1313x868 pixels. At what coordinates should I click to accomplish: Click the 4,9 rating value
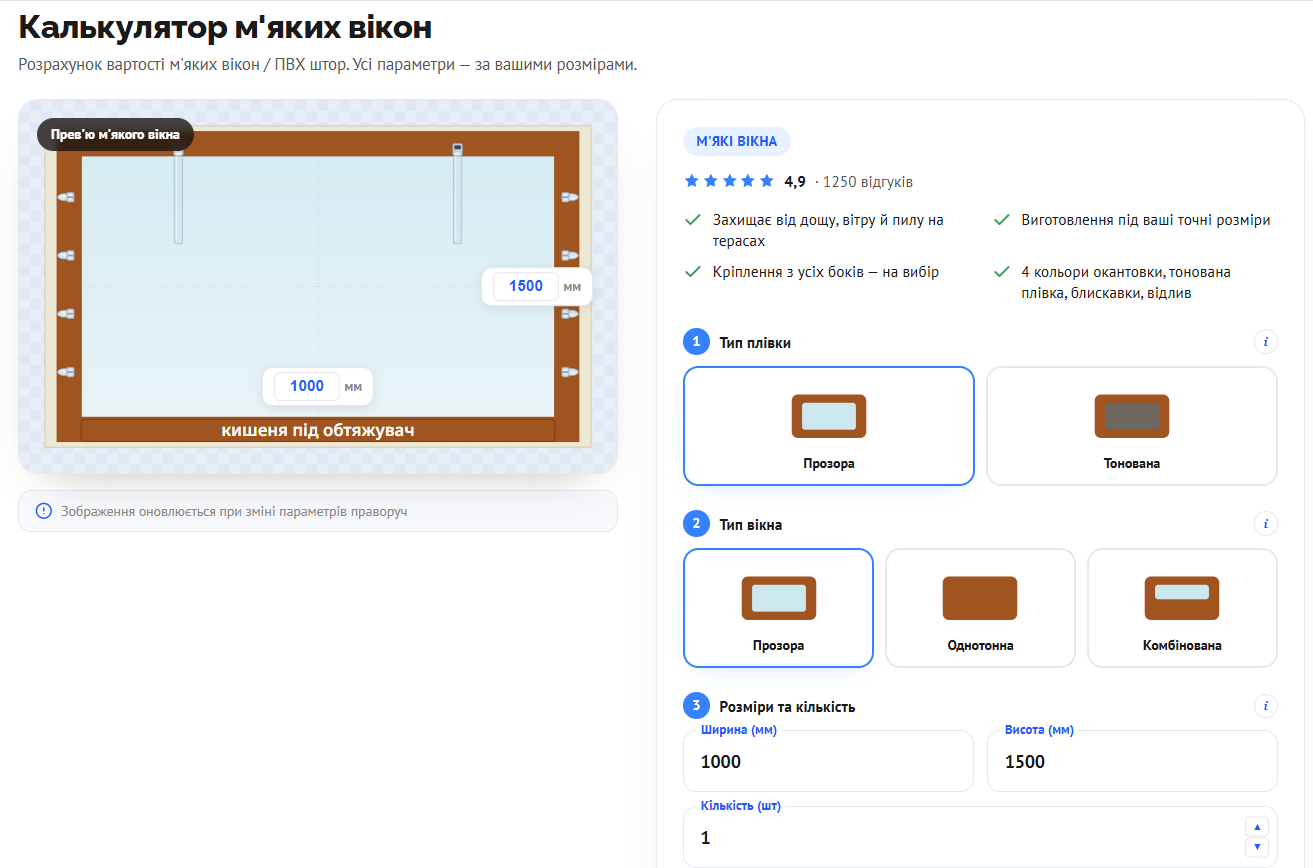click(x=795, y=182)
